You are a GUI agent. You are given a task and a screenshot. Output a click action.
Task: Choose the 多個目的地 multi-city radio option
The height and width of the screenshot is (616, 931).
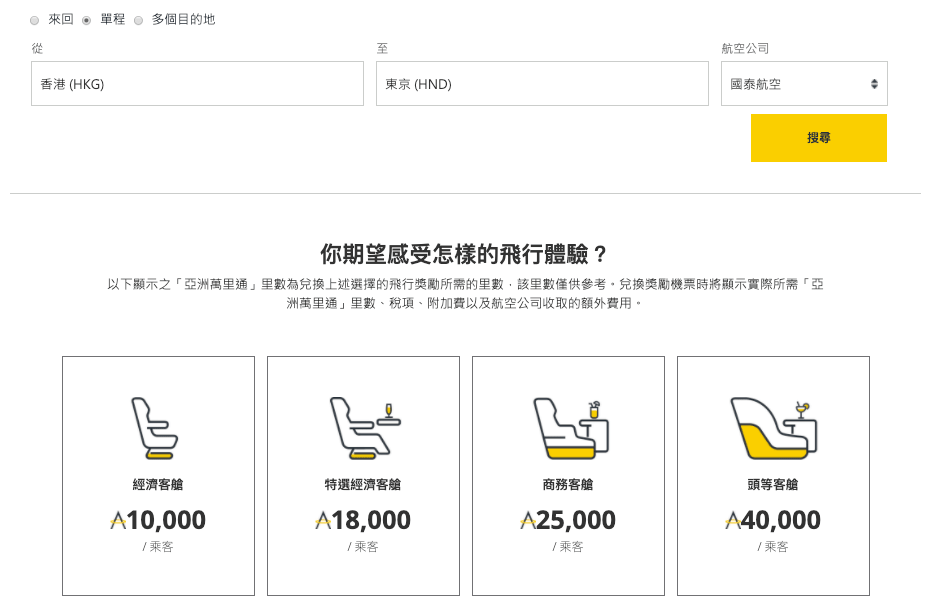point(139,20)
